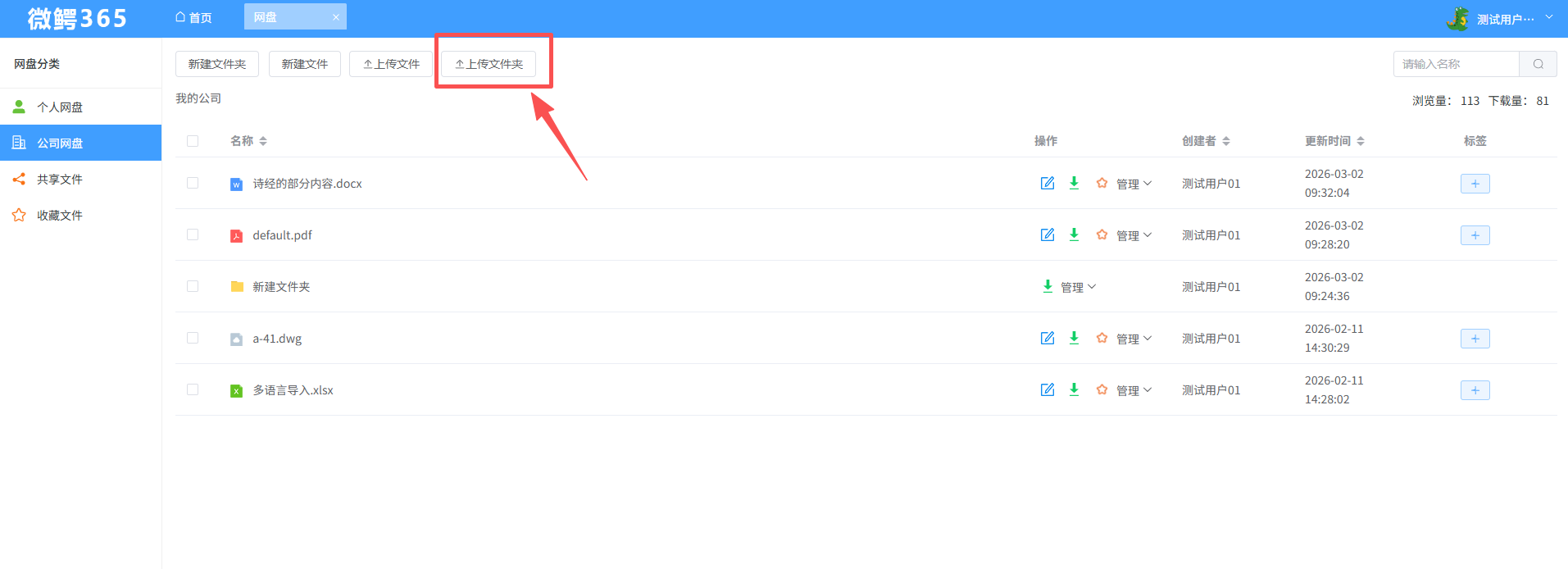The height and width of the screenshot is (569, 1568).
Task: Expand 管理 menu for default.pdf
Action: pos(1134,235)
